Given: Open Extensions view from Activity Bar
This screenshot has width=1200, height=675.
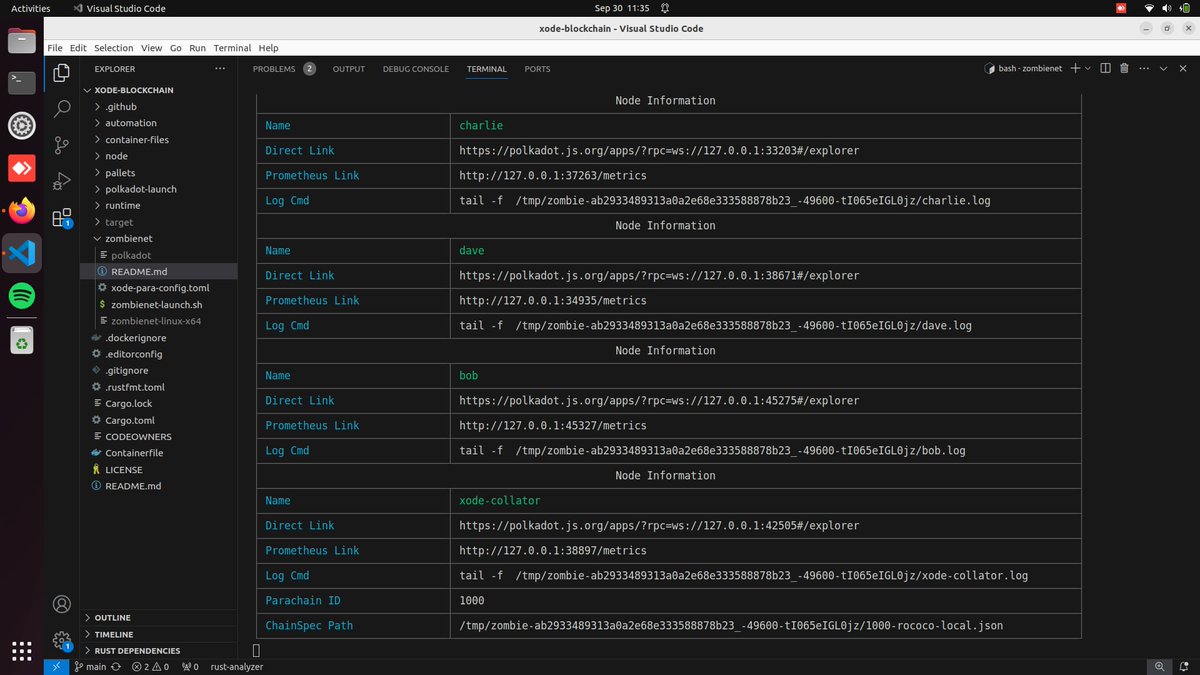Looking at the screenshot, I should pyautogui.click(x=62, y=218).
